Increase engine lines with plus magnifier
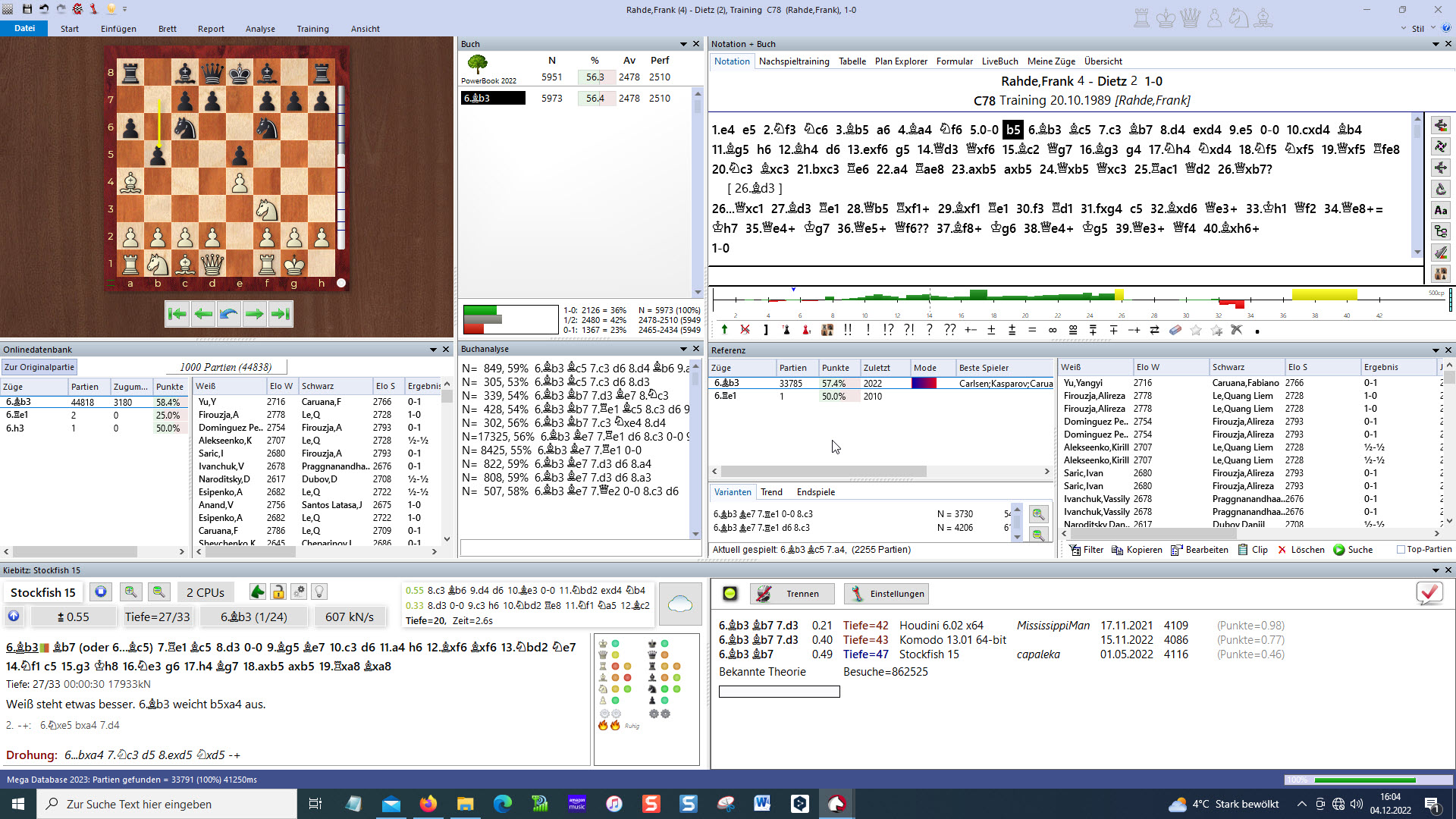The image size is (1456, 819). [x=130, y=592]
